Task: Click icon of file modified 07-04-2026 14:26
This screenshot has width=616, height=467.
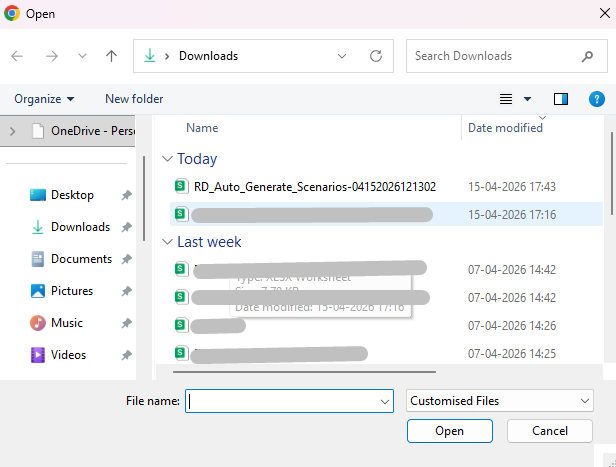Action: (x=181, y=325)
